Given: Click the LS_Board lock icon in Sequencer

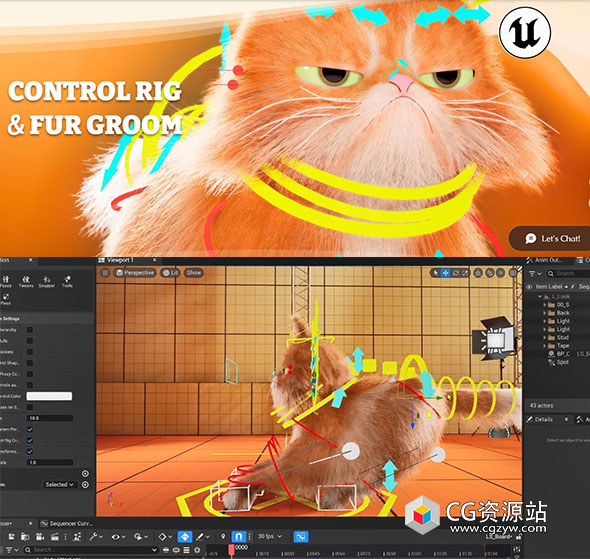Looking at the screenshot, I should coord(519,537).
